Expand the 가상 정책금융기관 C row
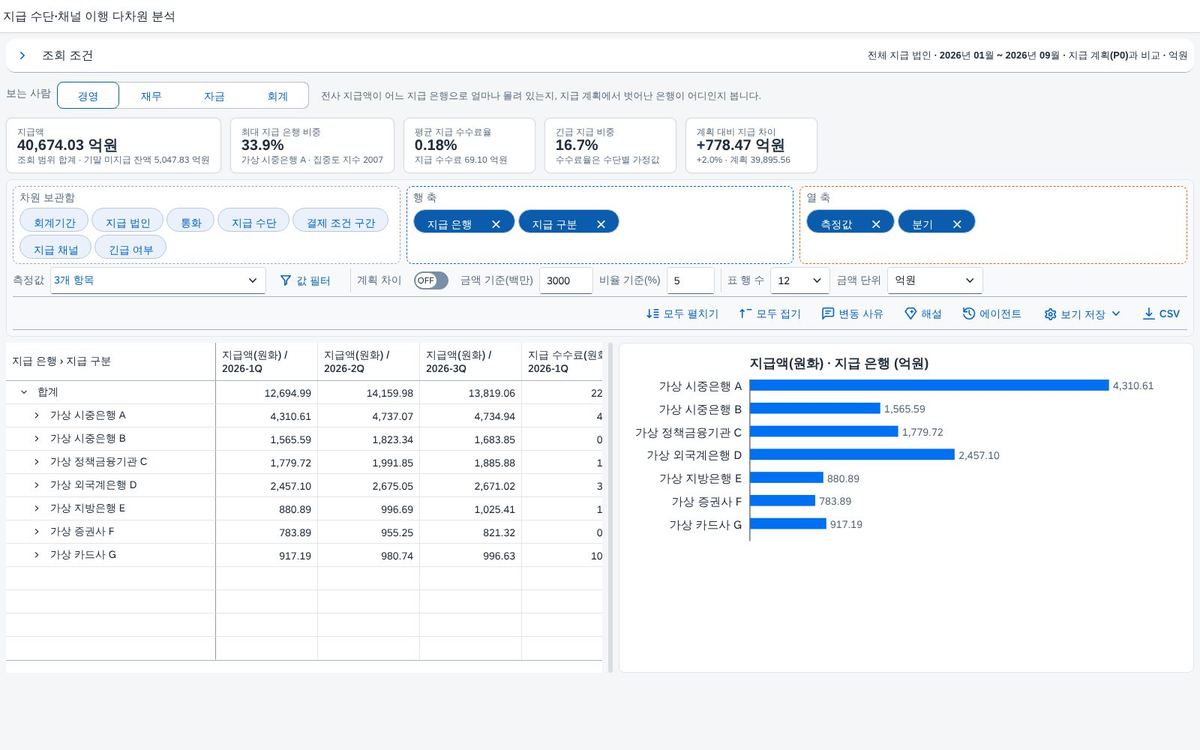The image size is (1200, 750). [36, 462]
